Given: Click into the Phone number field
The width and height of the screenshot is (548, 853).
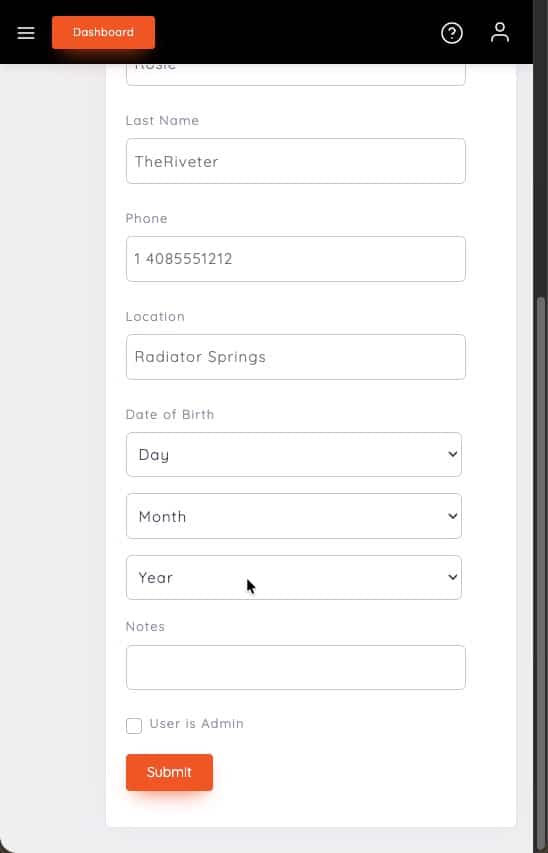Looking at the screenshot, I should (x=295, y=259).
